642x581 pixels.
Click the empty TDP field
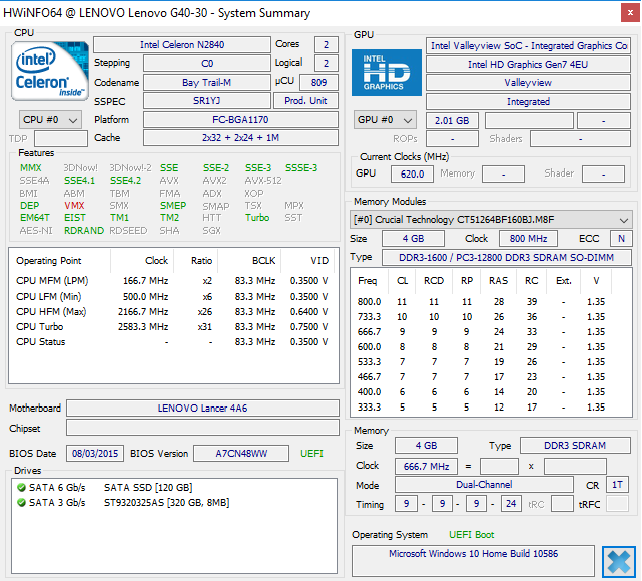tap(61, 138)
